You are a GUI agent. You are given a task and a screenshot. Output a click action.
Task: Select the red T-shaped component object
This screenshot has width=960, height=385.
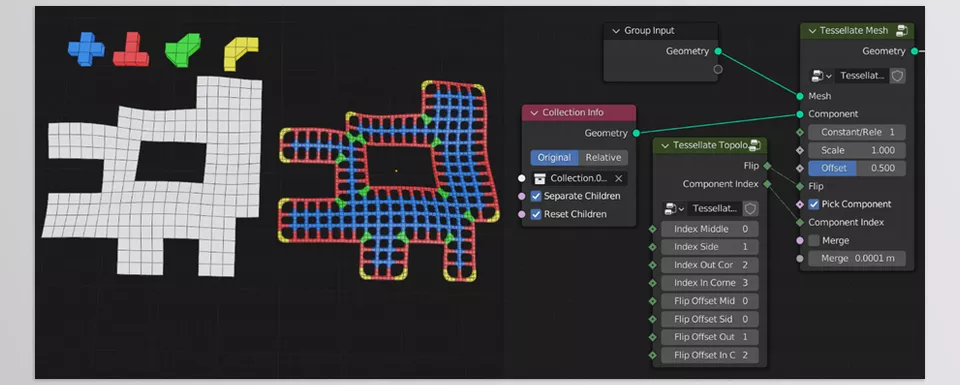point(131,50)
